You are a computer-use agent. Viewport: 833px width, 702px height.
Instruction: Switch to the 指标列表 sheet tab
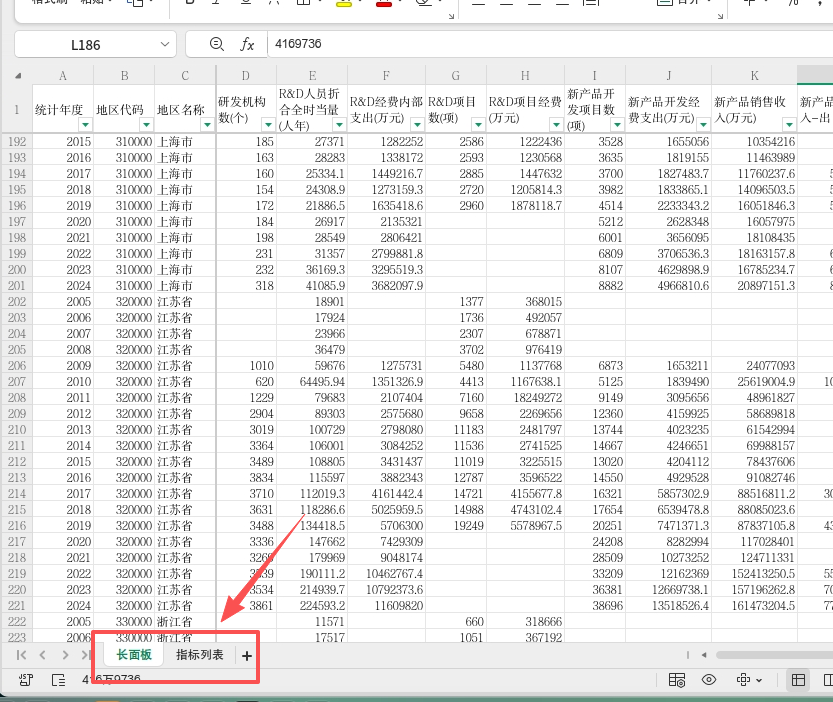tap(200, 655)
